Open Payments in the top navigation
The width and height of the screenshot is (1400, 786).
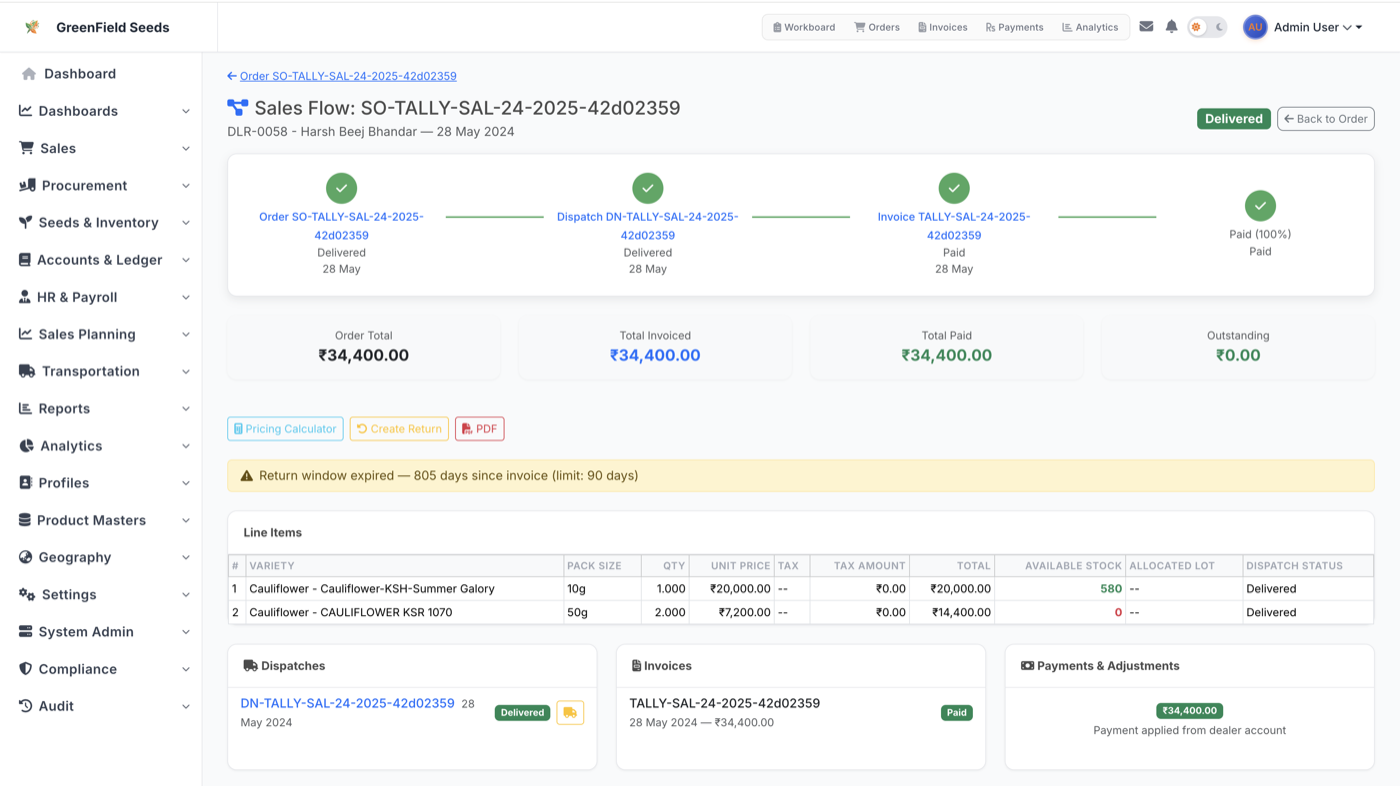tap(1014, 27)
